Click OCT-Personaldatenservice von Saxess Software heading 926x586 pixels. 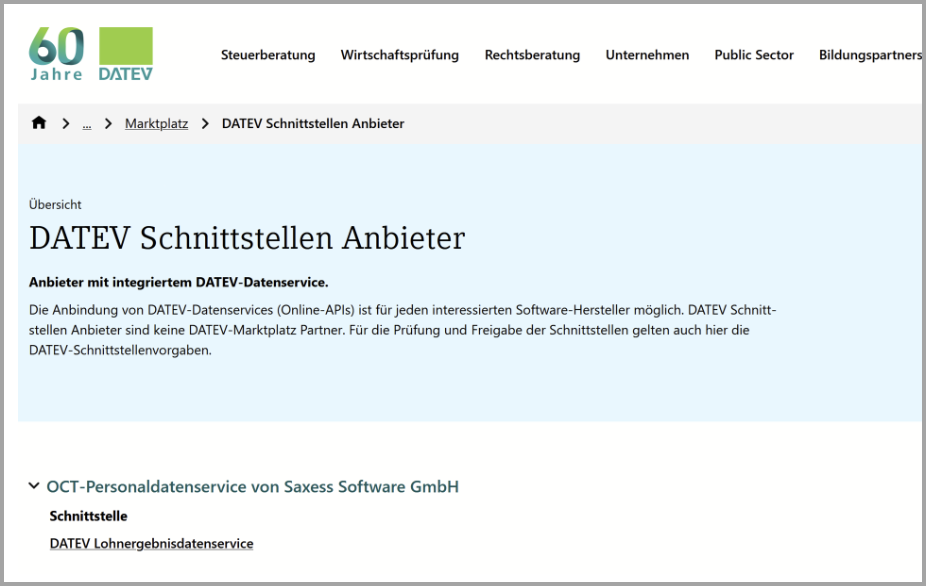(253, 487)
